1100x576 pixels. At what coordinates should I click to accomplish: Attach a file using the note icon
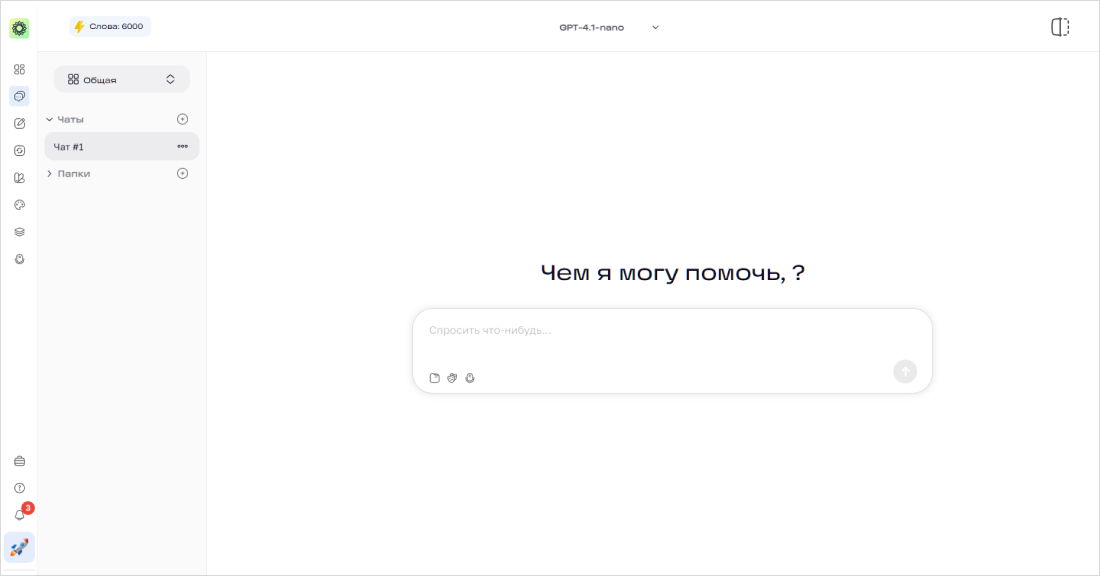[434, 378]
